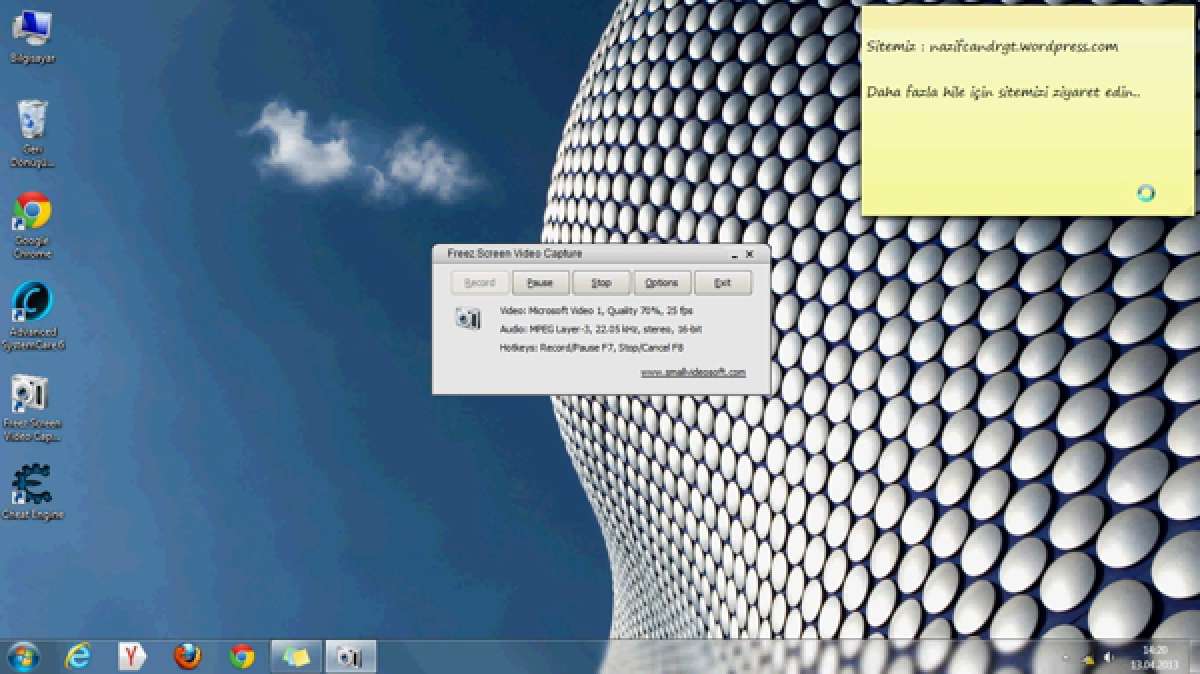1200x674 pixels.
Task: Open Chrome from the taskbar
Action: point(242,656)
